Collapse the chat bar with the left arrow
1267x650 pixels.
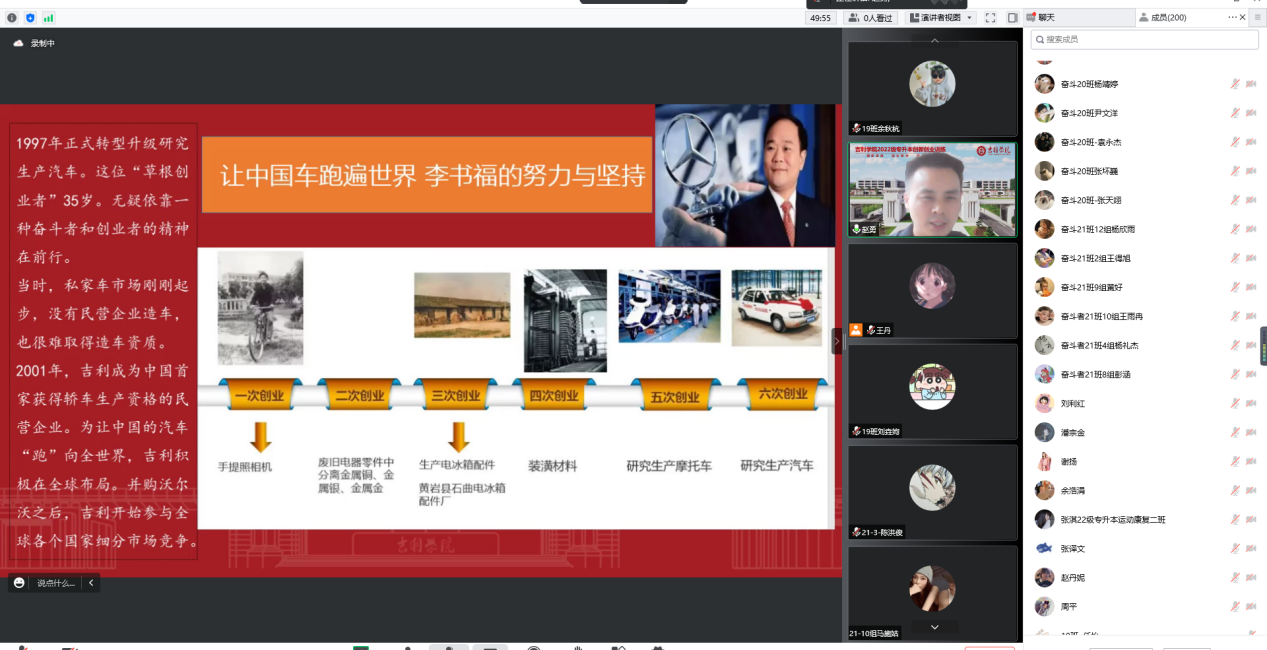click(91, 583)
